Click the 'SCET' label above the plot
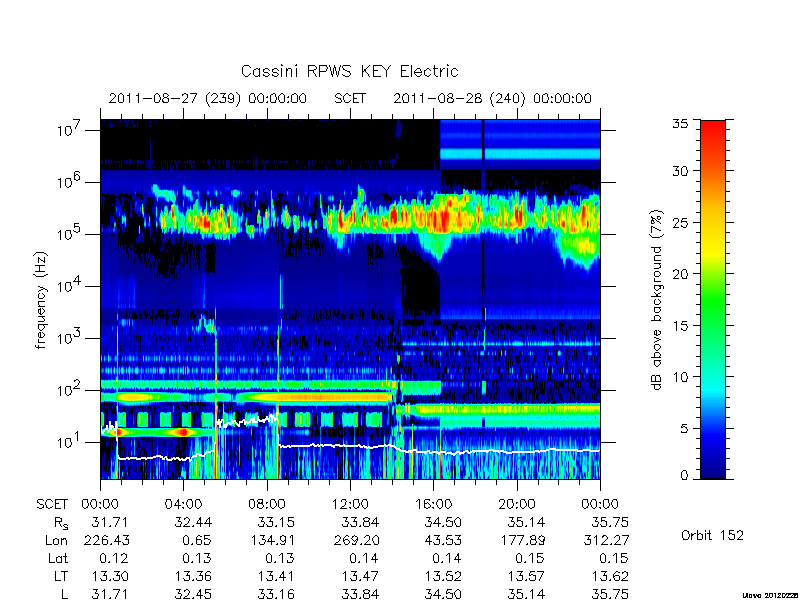 coord(350,98)
